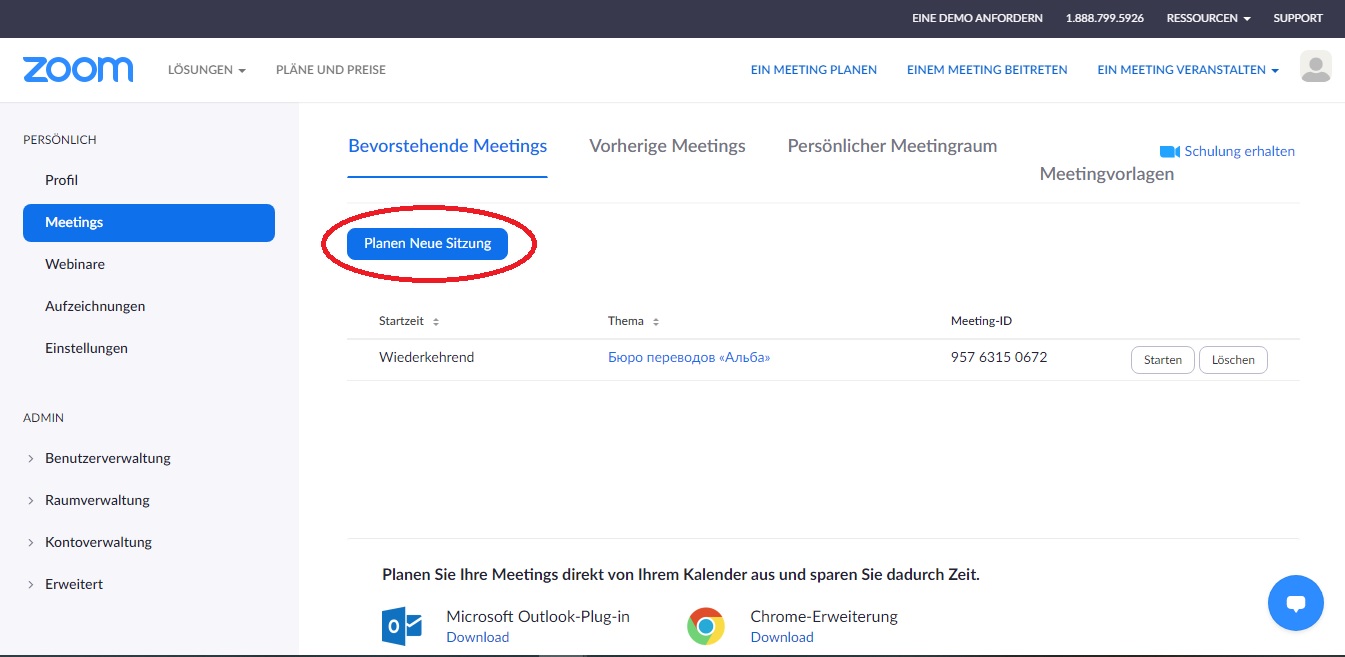The width and height of the screenshot is (1345, 657).
Task: Switch to Vorherige Meetings tab
Action: pyautogui.click(x=667, y=146)
